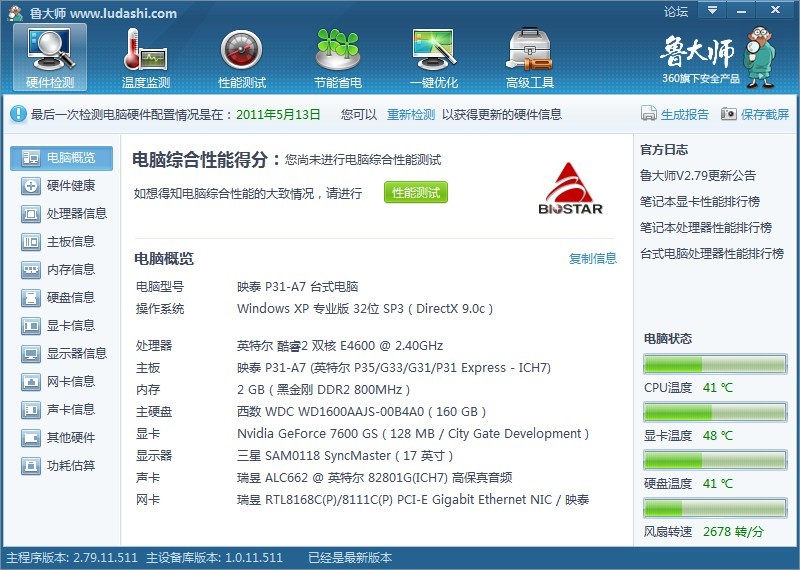Click the 风扇转速 progress bar

tap(715, 508)
